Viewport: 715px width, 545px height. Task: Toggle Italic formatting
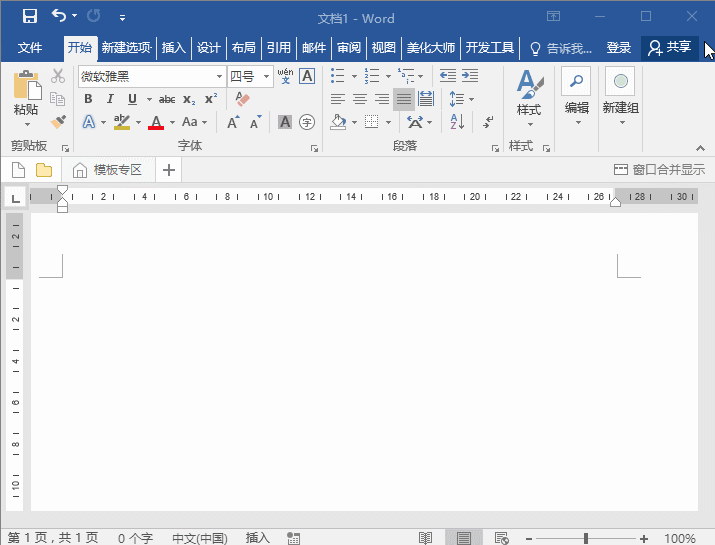click(x=110, y=99)
